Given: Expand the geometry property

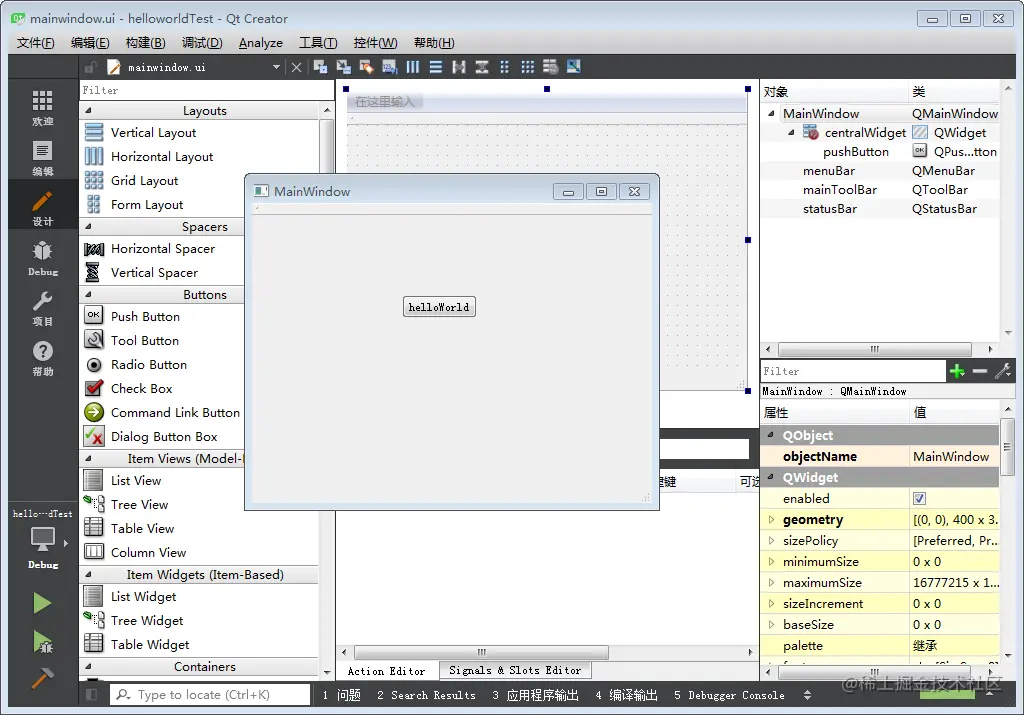Looking at the screenshot, I should [771, 520].
